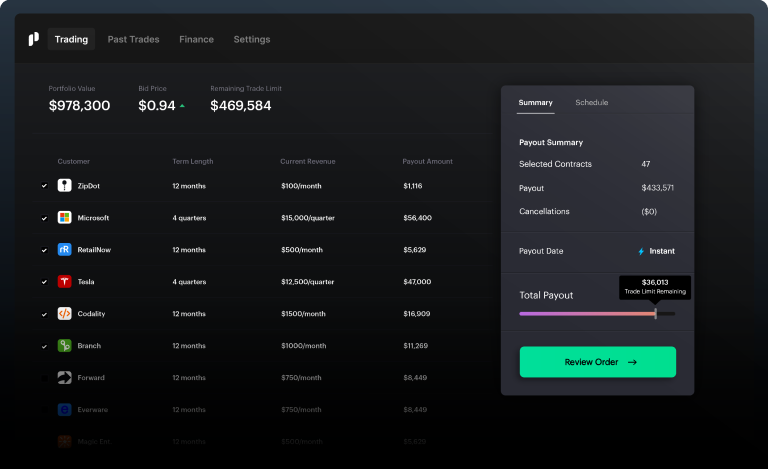Click the Codality logo icon
This screenshot has width=768, height=469.
pyautogui.click(x=64, y=314)
